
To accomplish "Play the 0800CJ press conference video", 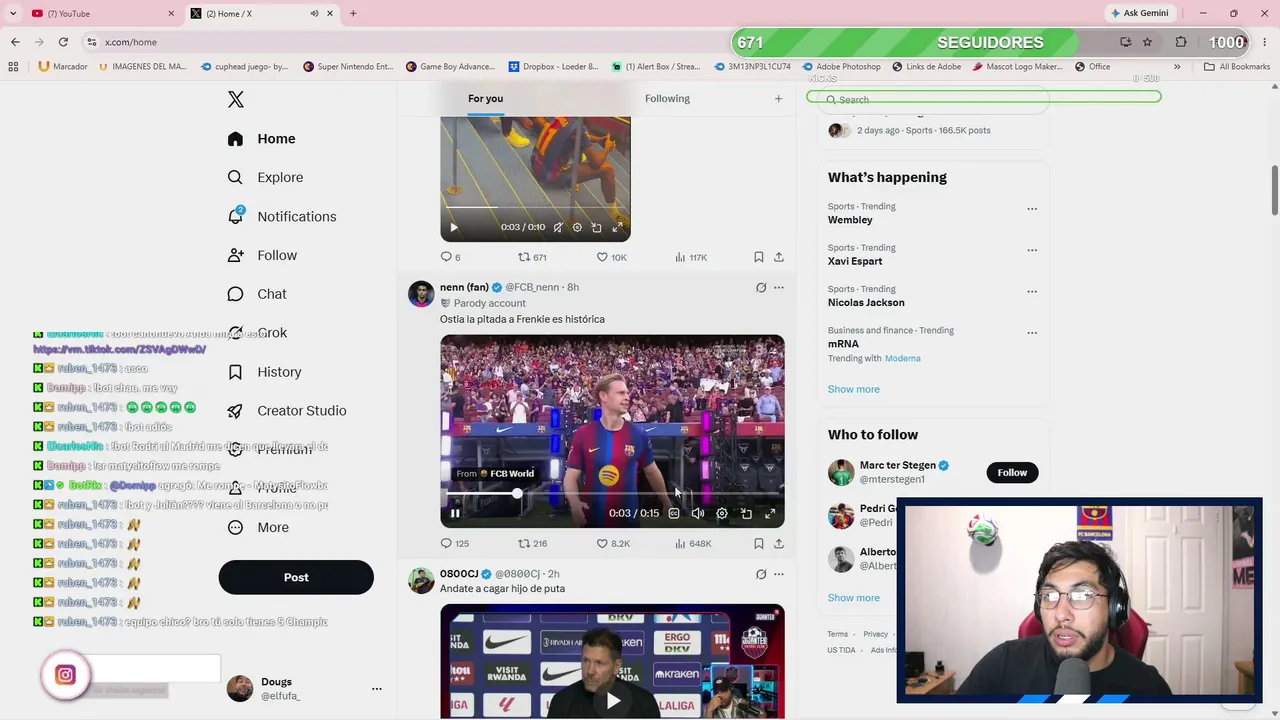I will 613,701.
